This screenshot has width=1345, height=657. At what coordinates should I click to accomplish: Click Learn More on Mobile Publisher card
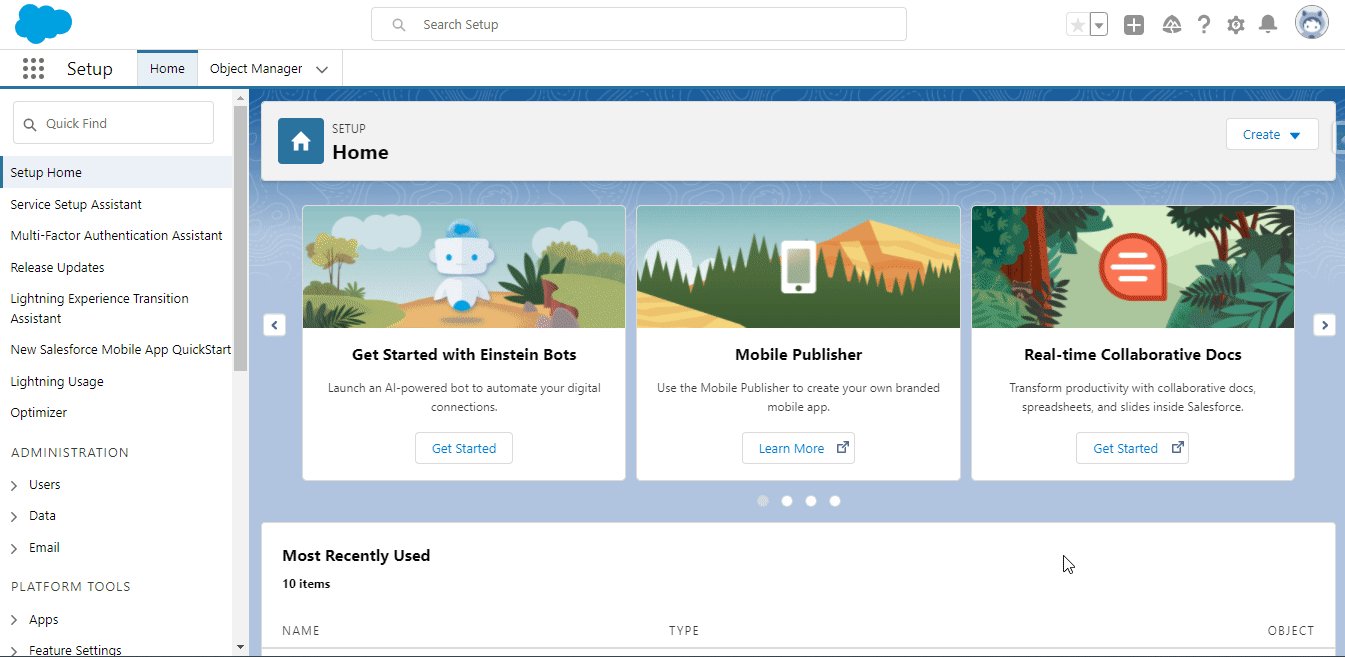798,448
